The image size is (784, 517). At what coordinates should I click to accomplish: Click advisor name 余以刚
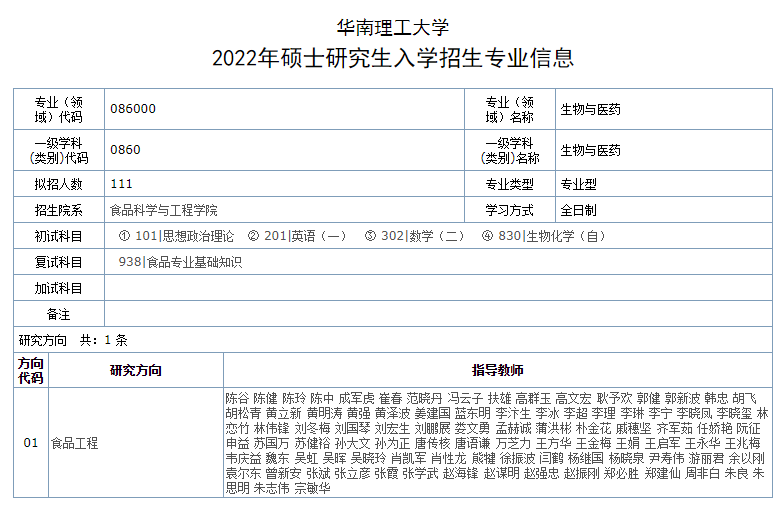(x=746, y=458)
